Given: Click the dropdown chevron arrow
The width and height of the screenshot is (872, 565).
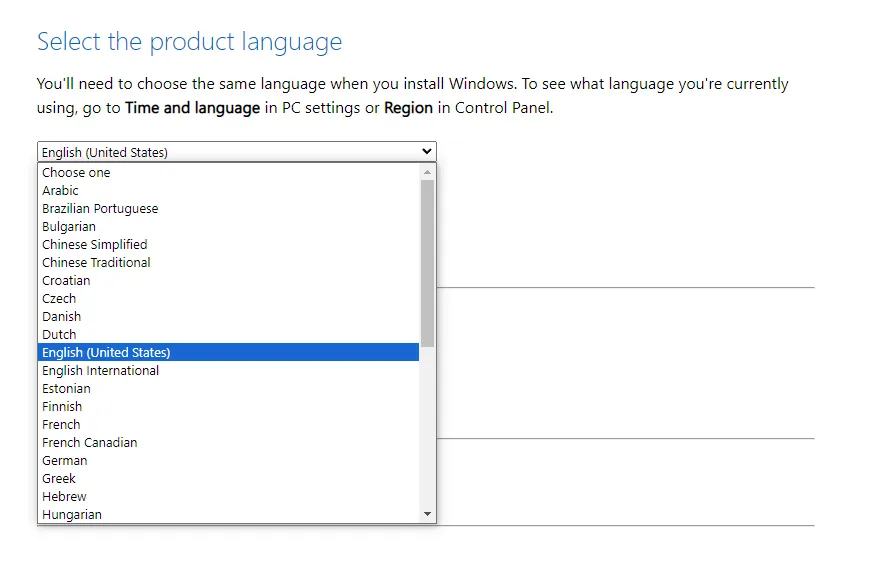Looking at the screenshot, I should point(427,151).
